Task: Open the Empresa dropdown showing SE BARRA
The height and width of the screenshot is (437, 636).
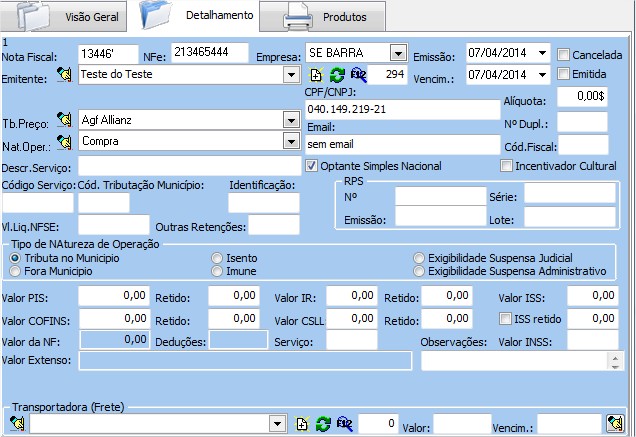Action: [397, 53]
